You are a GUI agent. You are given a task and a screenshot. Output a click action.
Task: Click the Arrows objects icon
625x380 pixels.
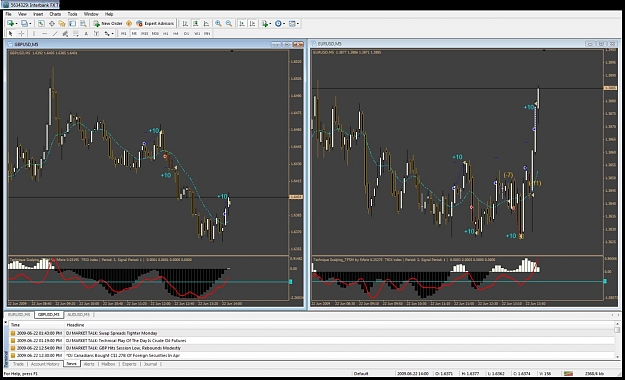click(x=107, y=34)
